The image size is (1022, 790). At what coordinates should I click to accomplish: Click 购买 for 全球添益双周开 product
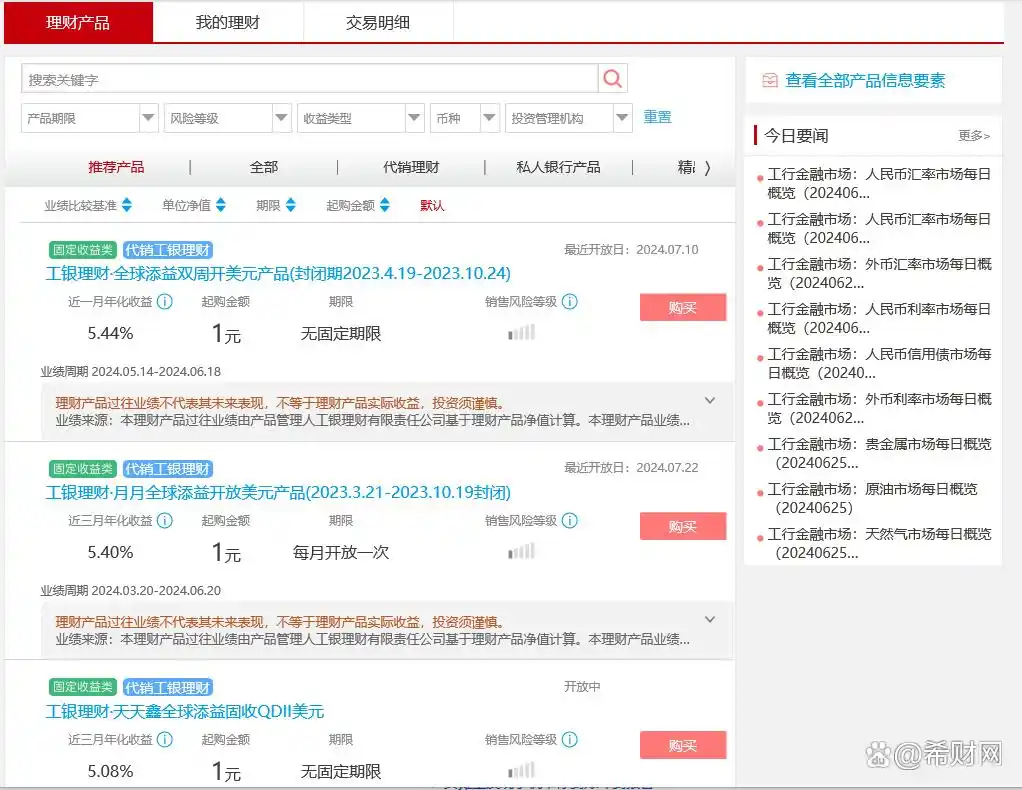tap(682, 308)
